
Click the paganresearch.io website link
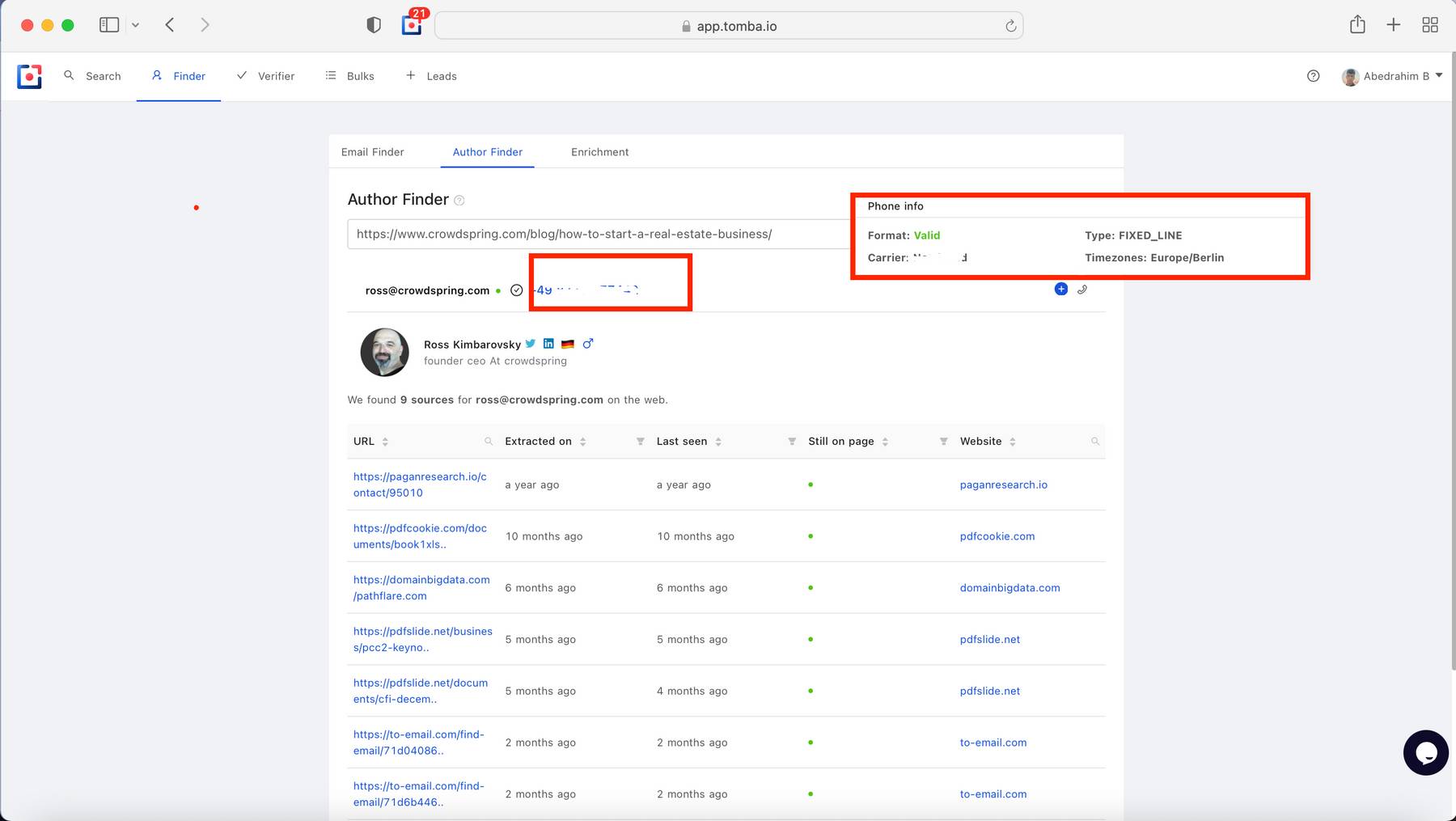[x=1003, y=485]
